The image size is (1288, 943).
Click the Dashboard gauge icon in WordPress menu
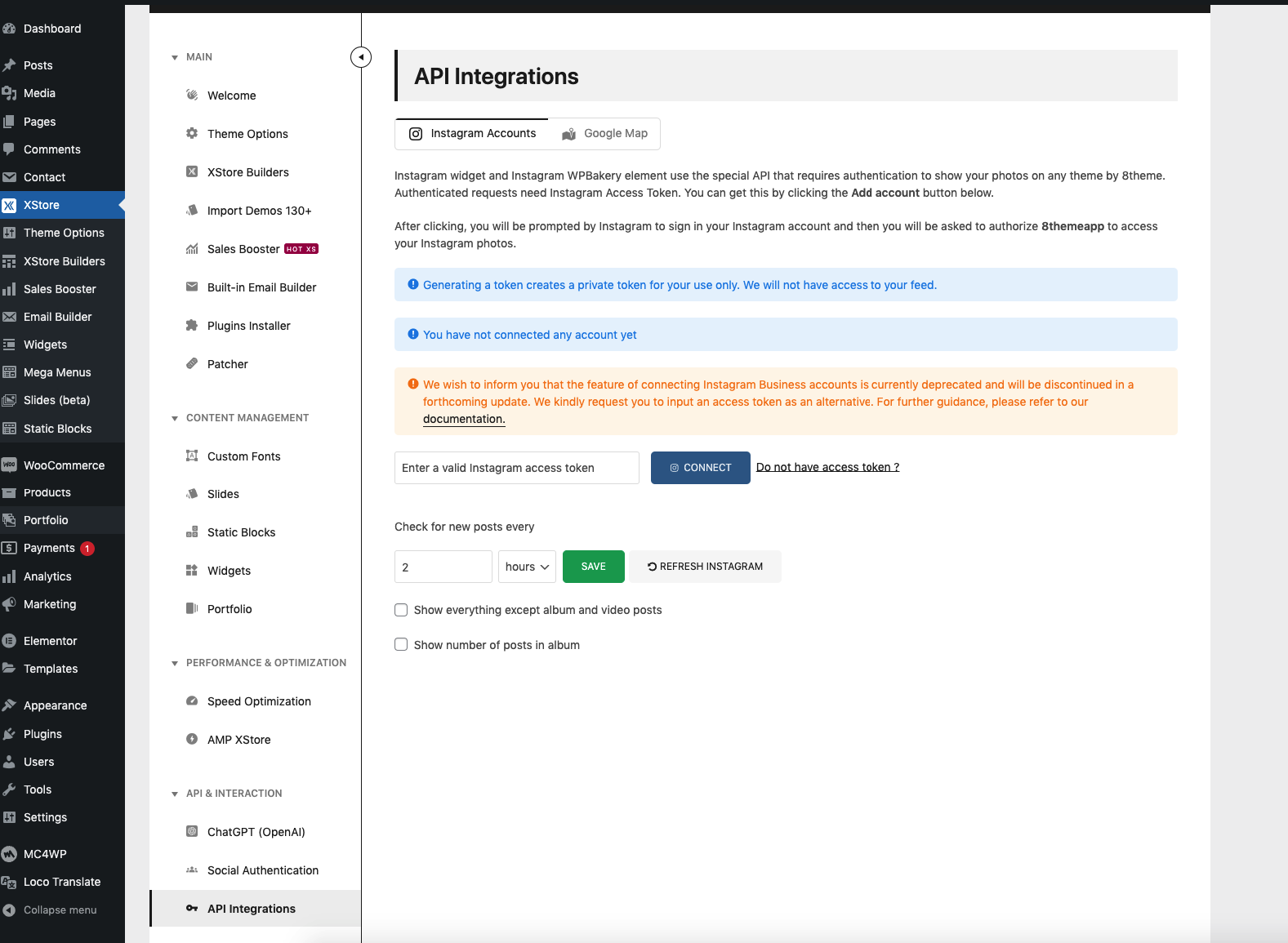9,29
